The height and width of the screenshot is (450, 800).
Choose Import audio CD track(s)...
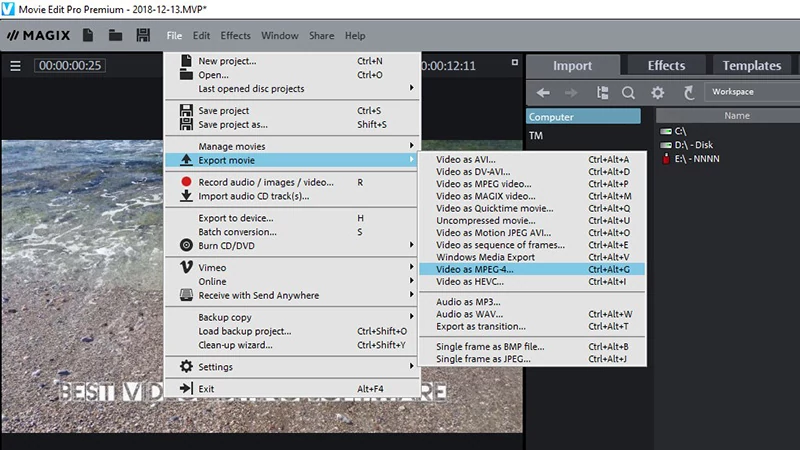(293, 196)
